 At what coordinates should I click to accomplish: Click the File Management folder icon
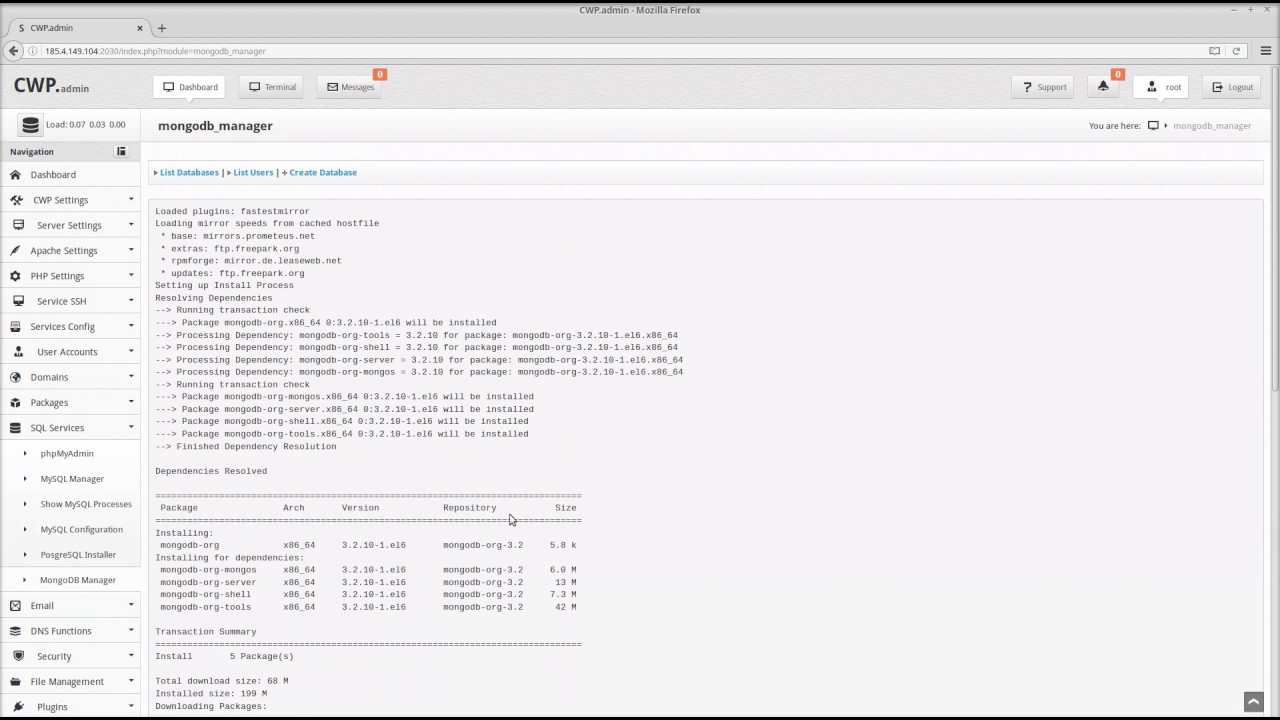pos(15,681)
